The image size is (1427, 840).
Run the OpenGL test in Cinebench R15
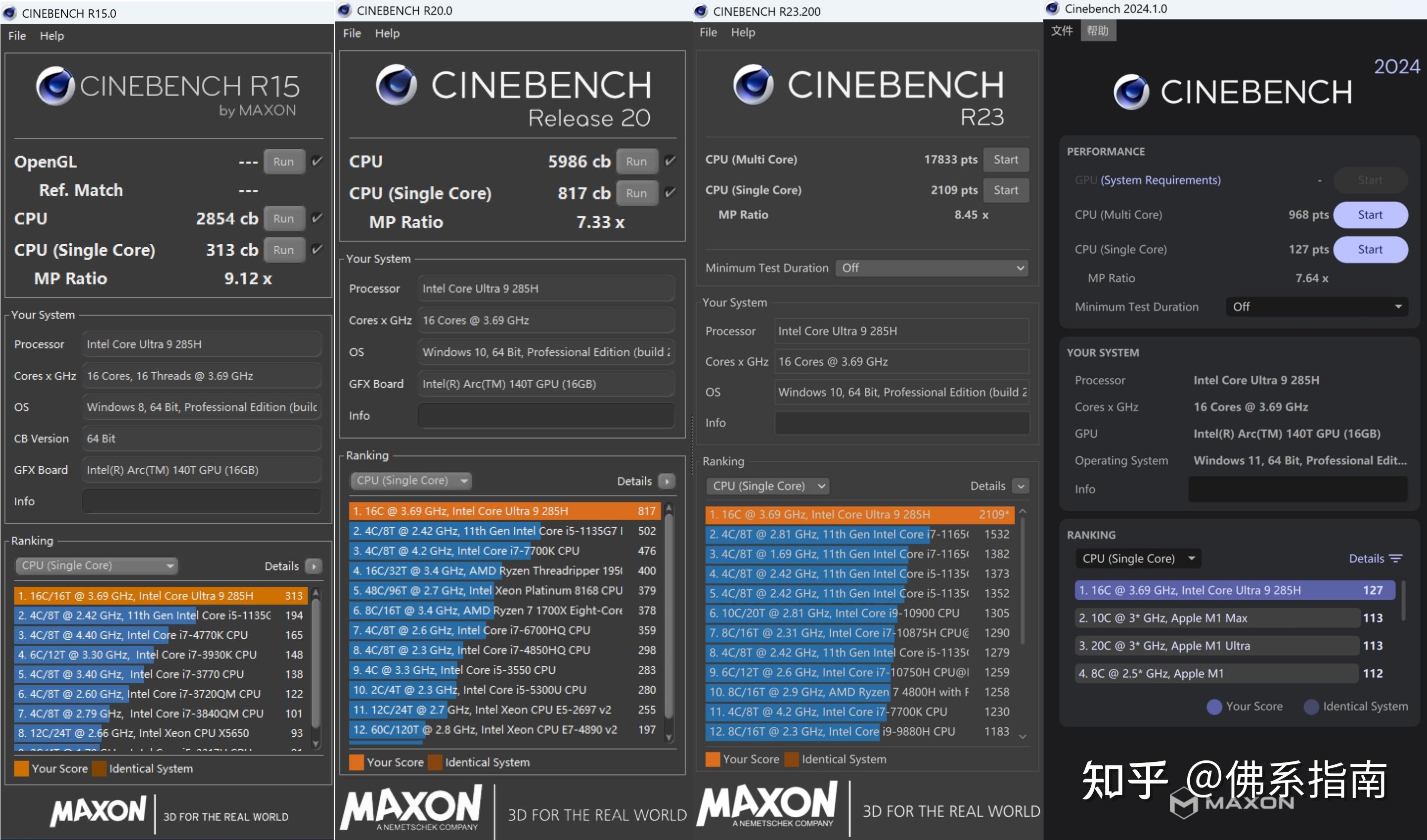[284, 162]
